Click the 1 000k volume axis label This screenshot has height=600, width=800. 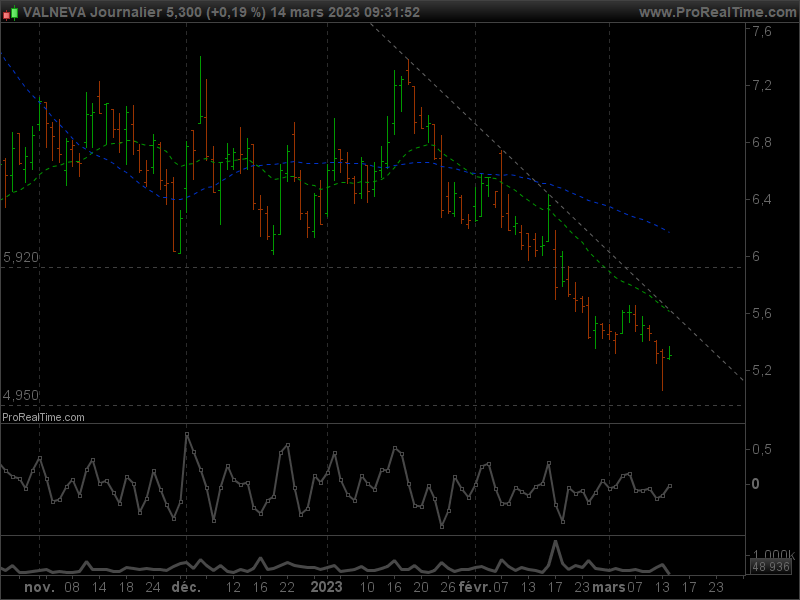click(x=773, y=554)
